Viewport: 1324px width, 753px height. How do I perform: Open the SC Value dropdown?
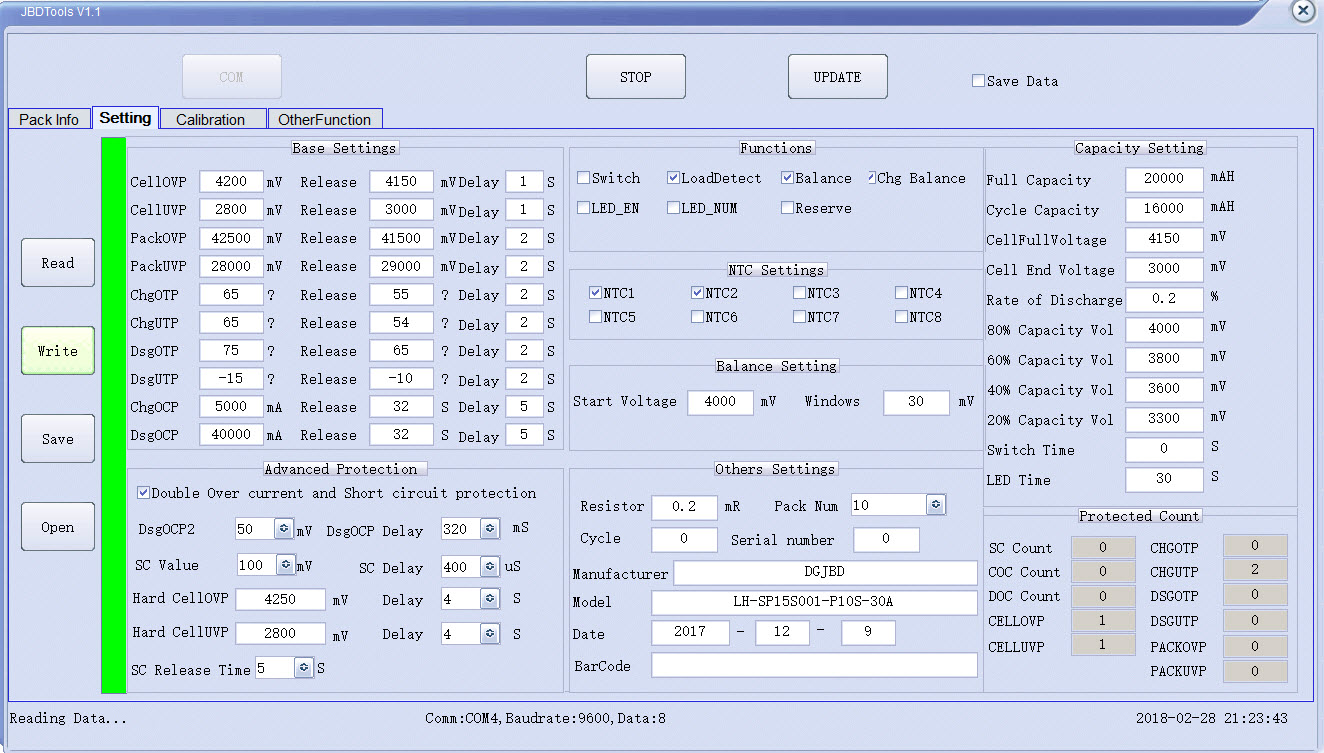pyautogui.click(x=284, y=566)
